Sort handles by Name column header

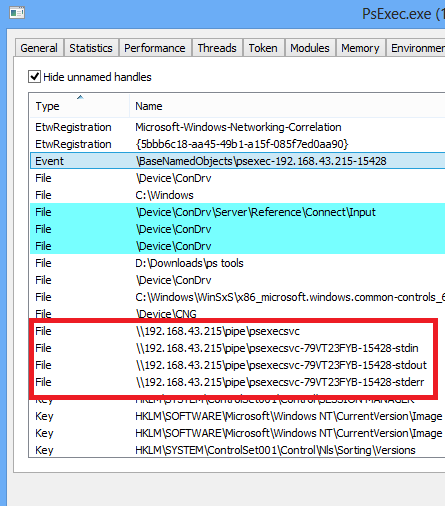coord(287,106)
